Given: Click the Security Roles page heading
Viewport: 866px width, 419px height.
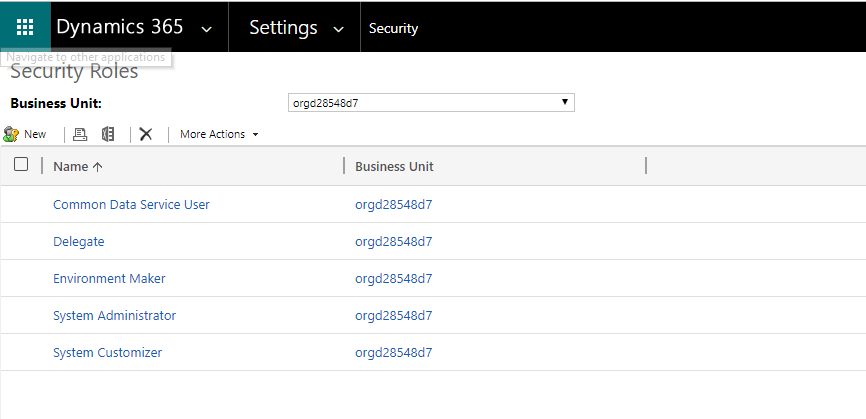Looking at the screenshot, I should coord(74,71).
